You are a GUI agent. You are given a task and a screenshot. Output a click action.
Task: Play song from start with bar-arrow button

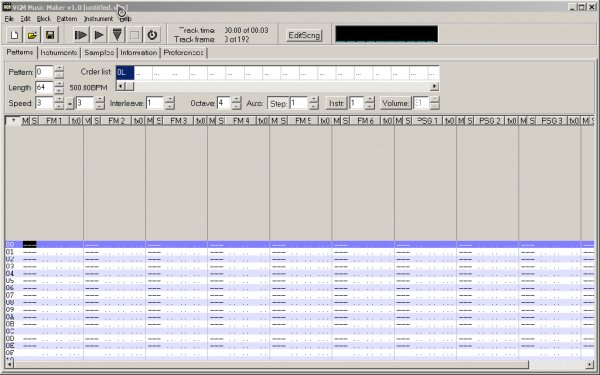pyautogui.click(x=81, y=35)
